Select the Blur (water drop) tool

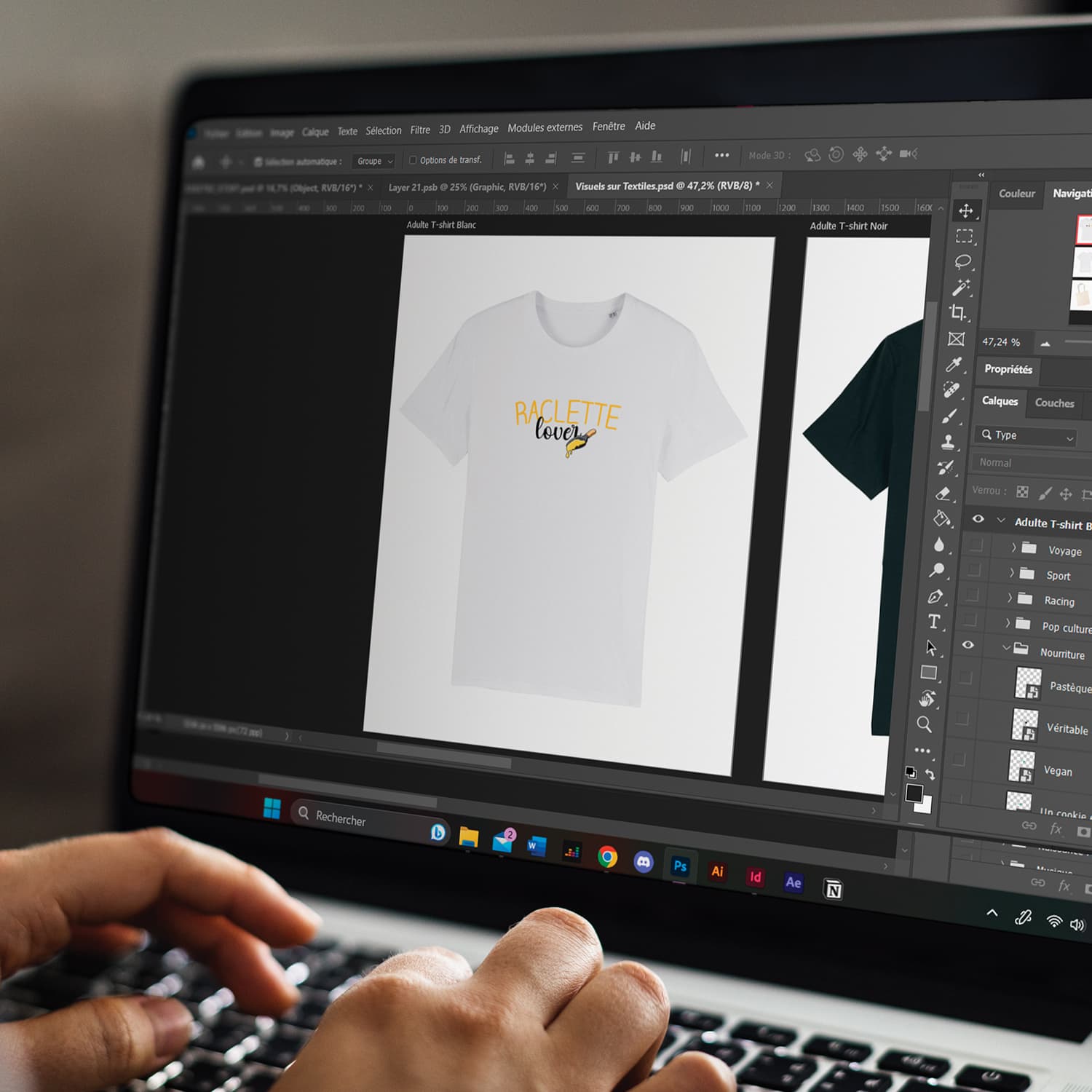pos(939,545)
